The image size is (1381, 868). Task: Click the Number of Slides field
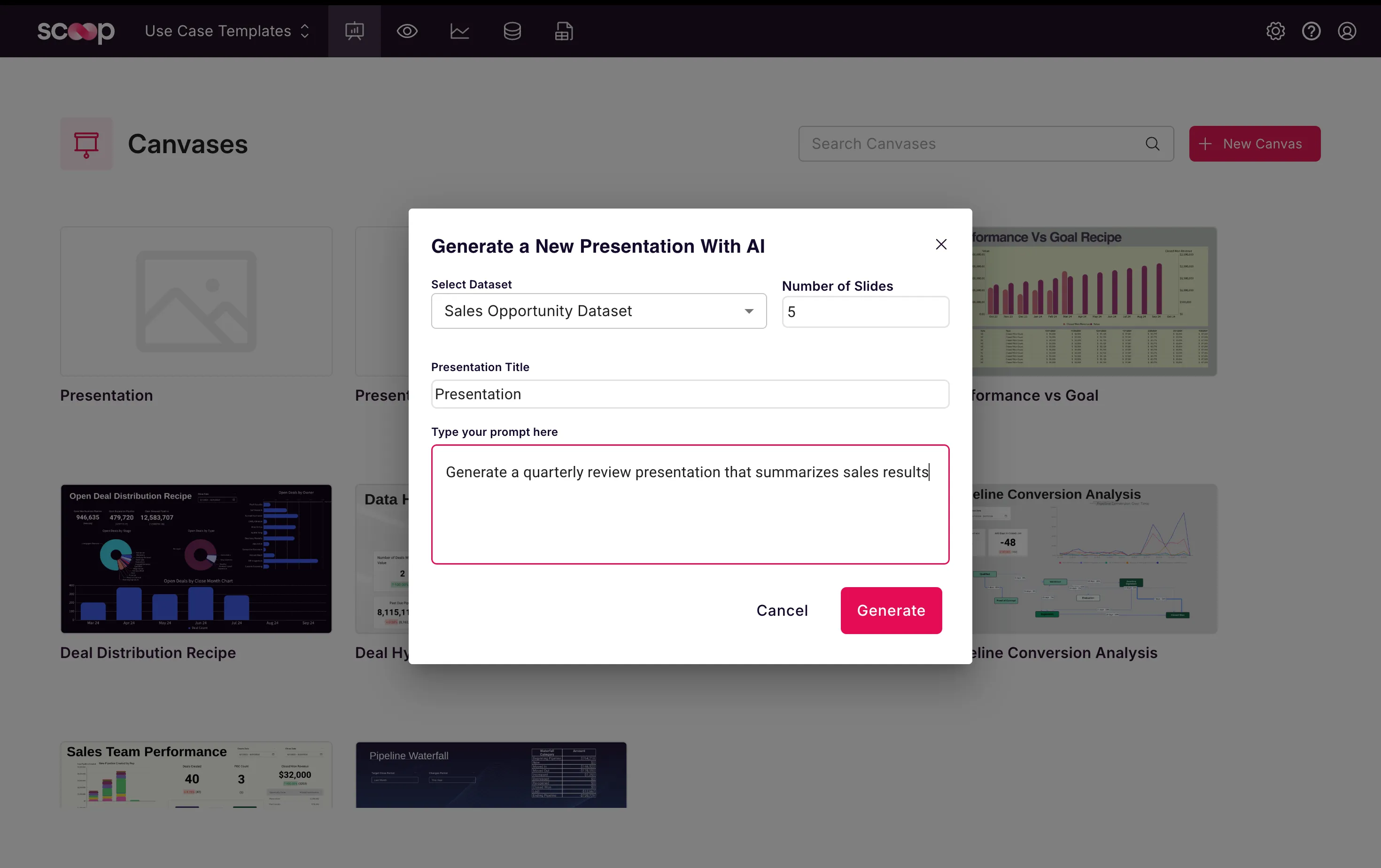click(x=865, y=312)
